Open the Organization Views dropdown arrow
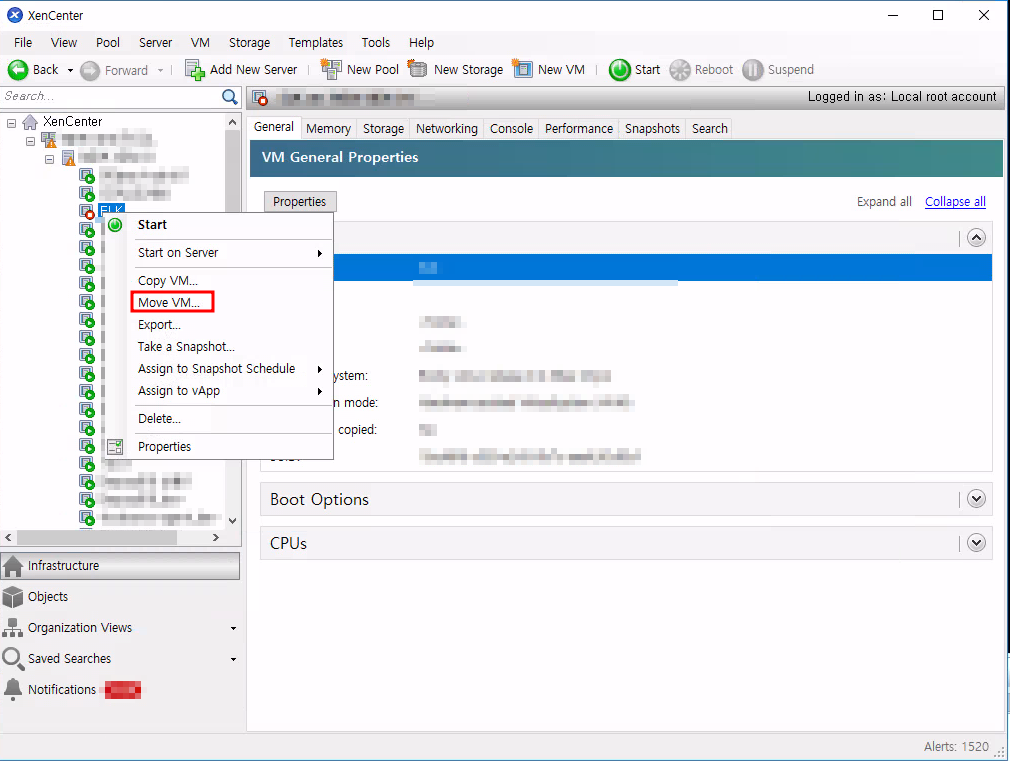This screenshot has height=761, width=1010. [x=233, y=628]
